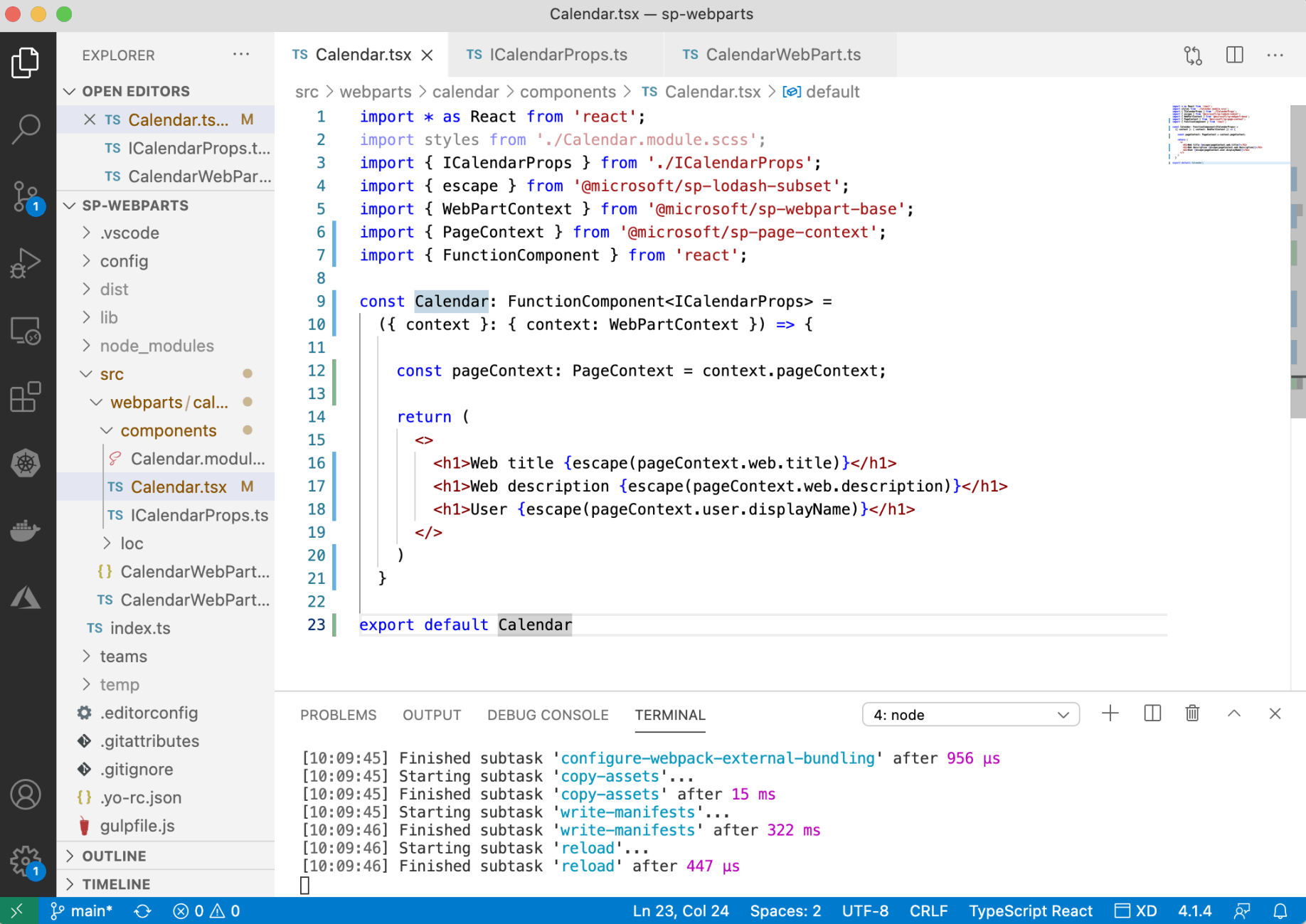Open gulpfile.js in the explorer
Screen dimensions: 1306x924
137,826
